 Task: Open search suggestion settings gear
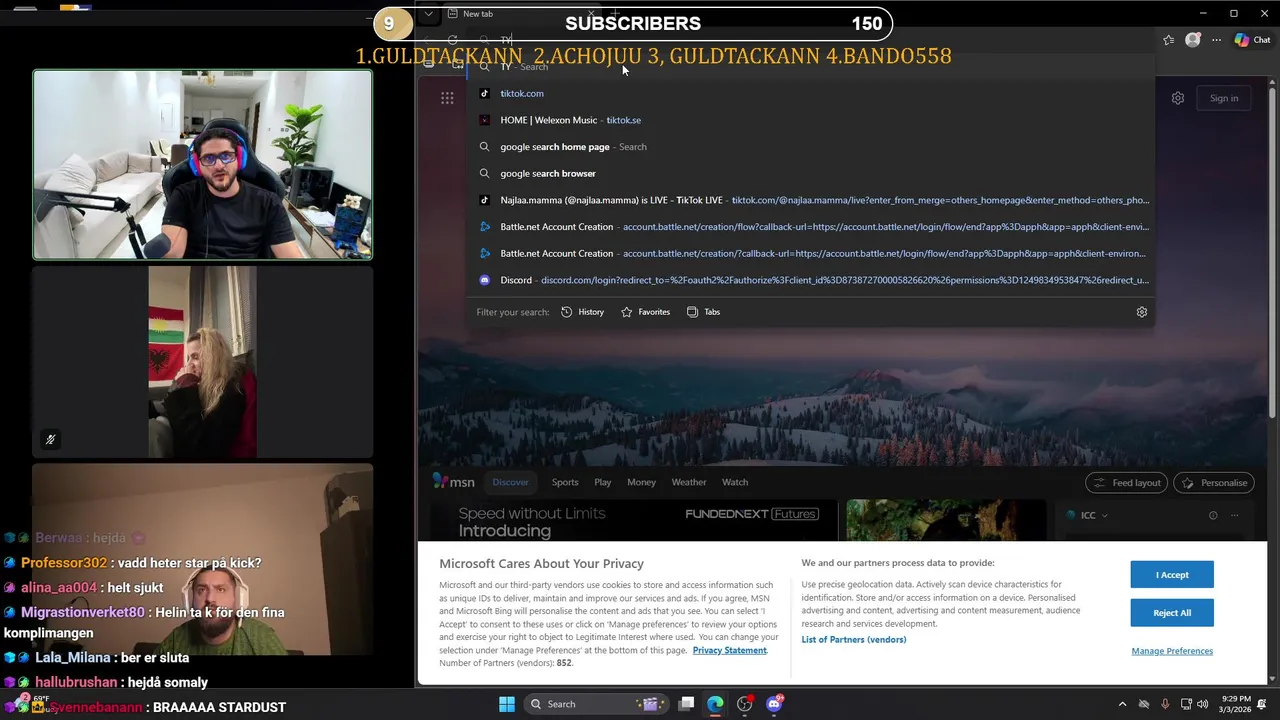(x=1141, y=312)
